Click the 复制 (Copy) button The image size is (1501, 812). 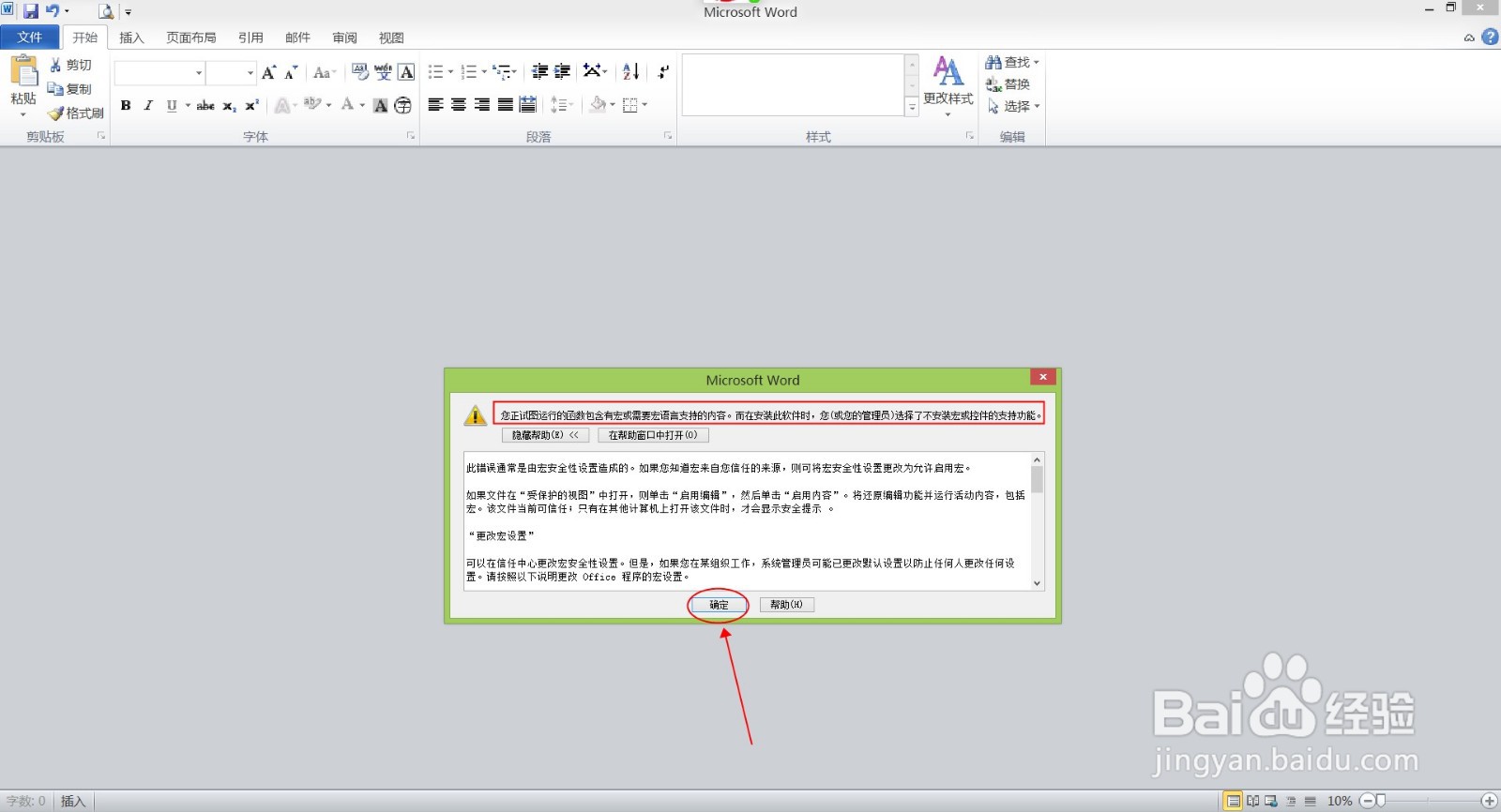[x=71, y=89]
